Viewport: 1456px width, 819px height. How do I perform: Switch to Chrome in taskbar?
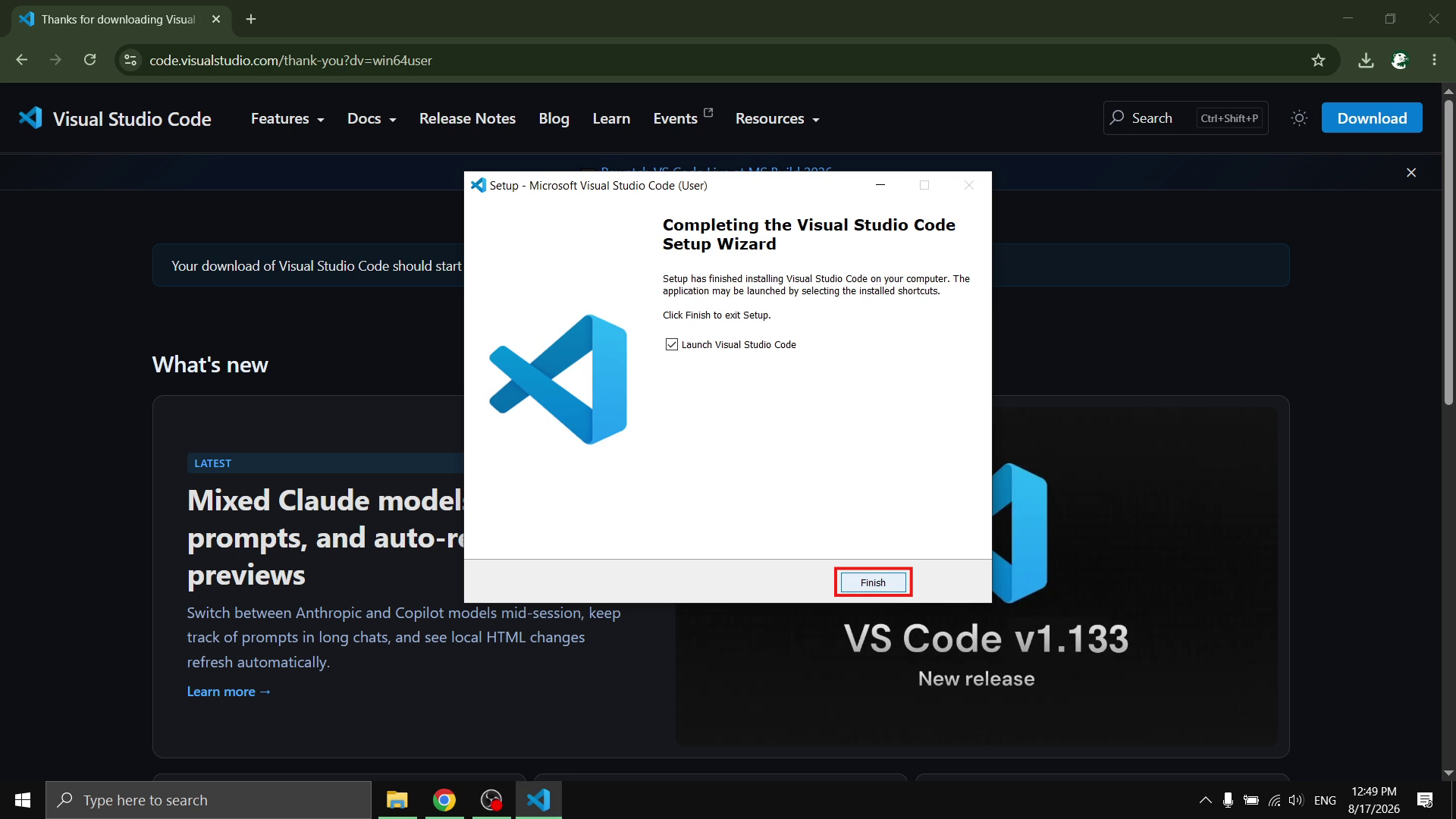point(444,800)
